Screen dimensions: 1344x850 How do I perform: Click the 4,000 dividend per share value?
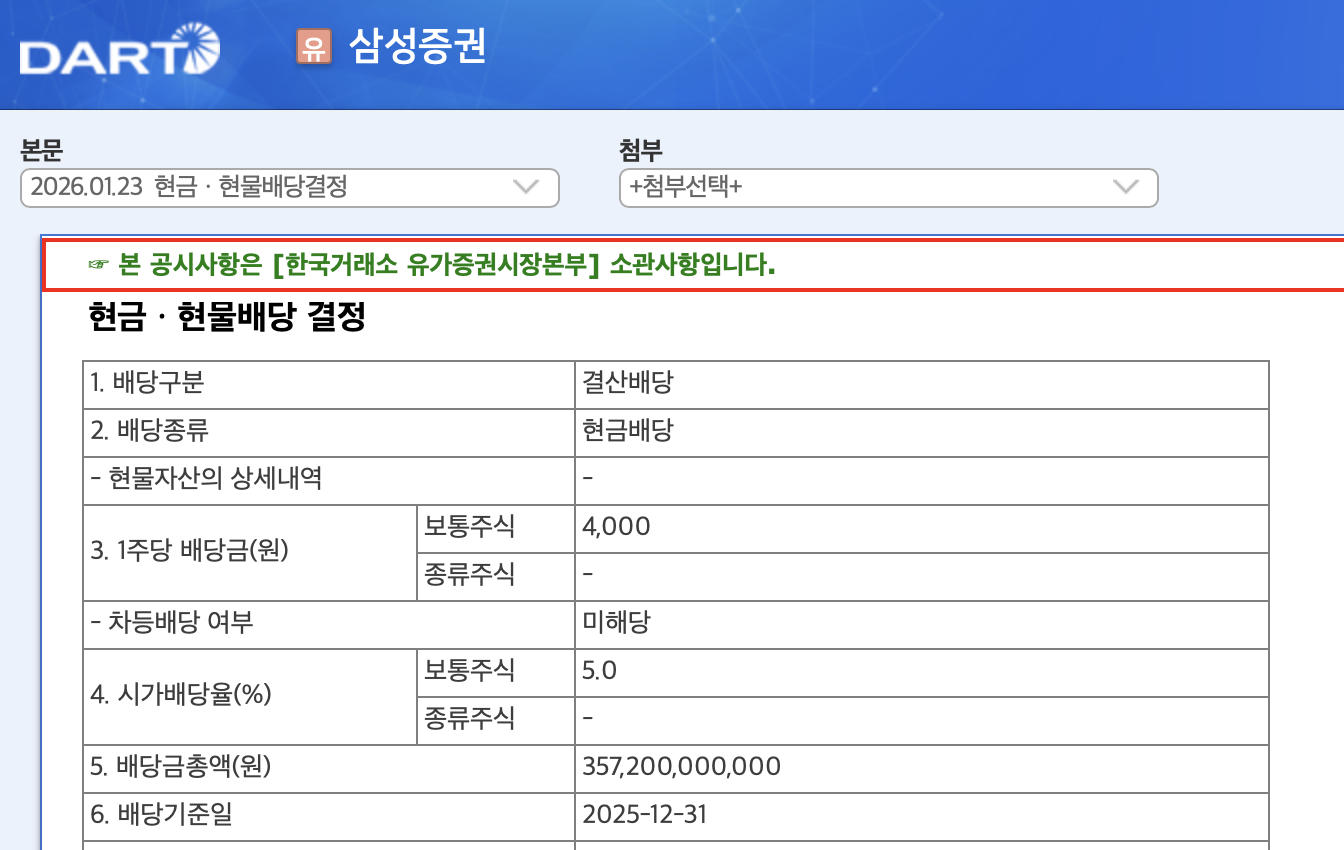click(x=616, y=527)
